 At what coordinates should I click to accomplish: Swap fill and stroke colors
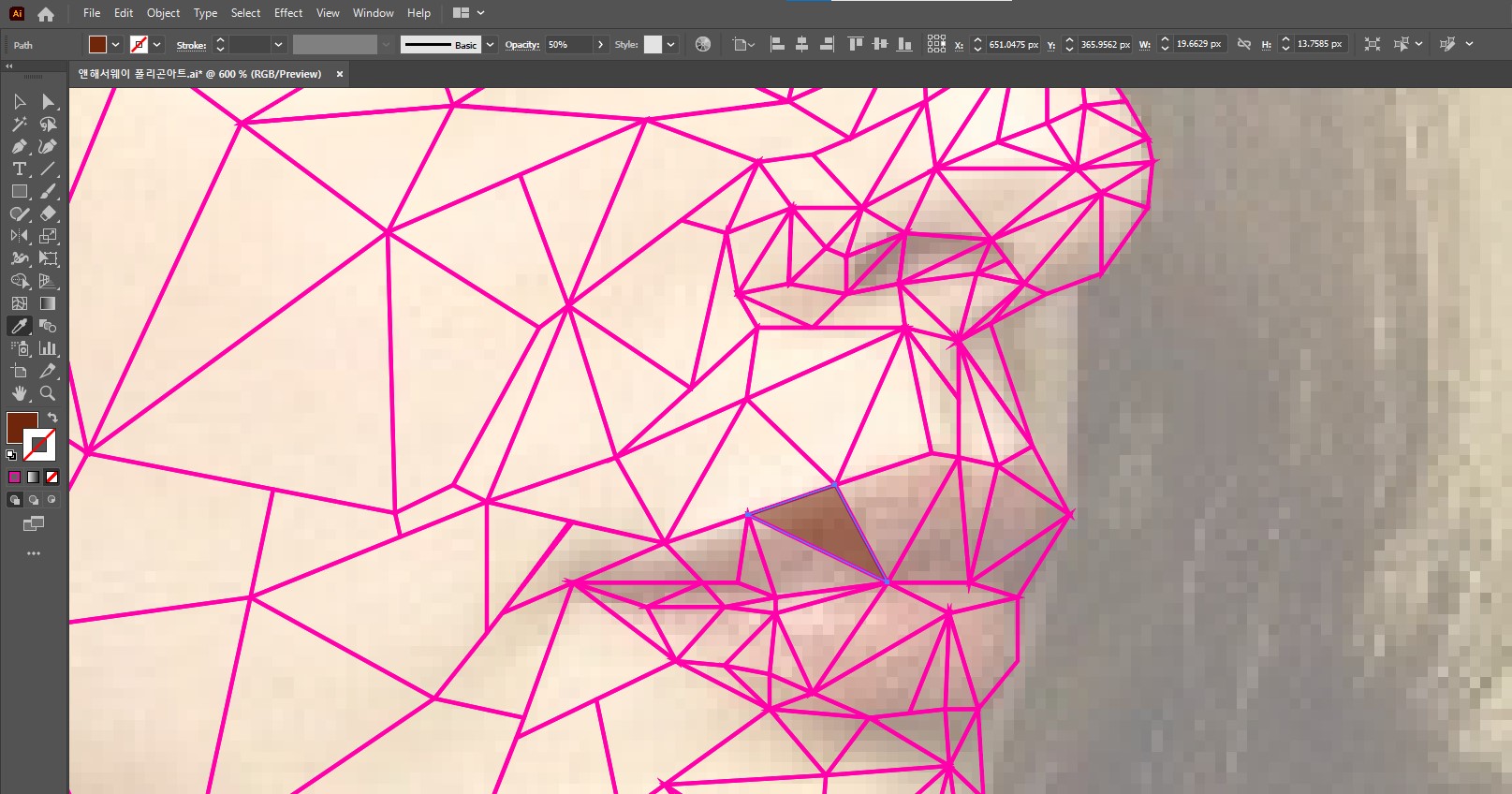point(52,417)
